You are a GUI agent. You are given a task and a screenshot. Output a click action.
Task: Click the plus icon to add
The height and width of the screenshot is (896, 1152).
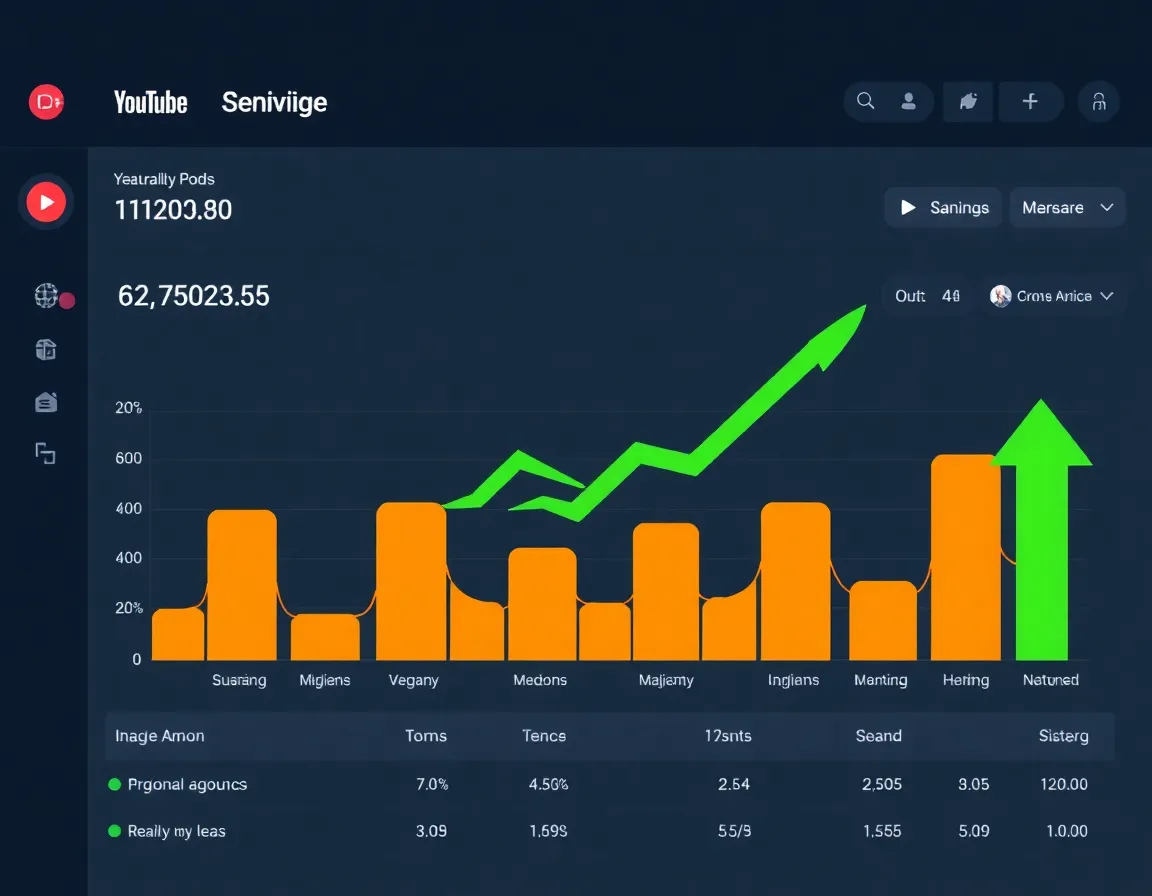pyautogui.click(x=1029, y=101)
